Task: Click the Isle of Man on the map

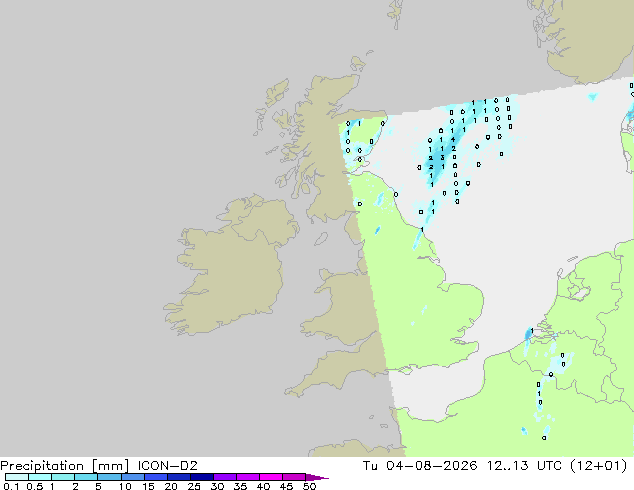Action: click(x=321, y=239)
